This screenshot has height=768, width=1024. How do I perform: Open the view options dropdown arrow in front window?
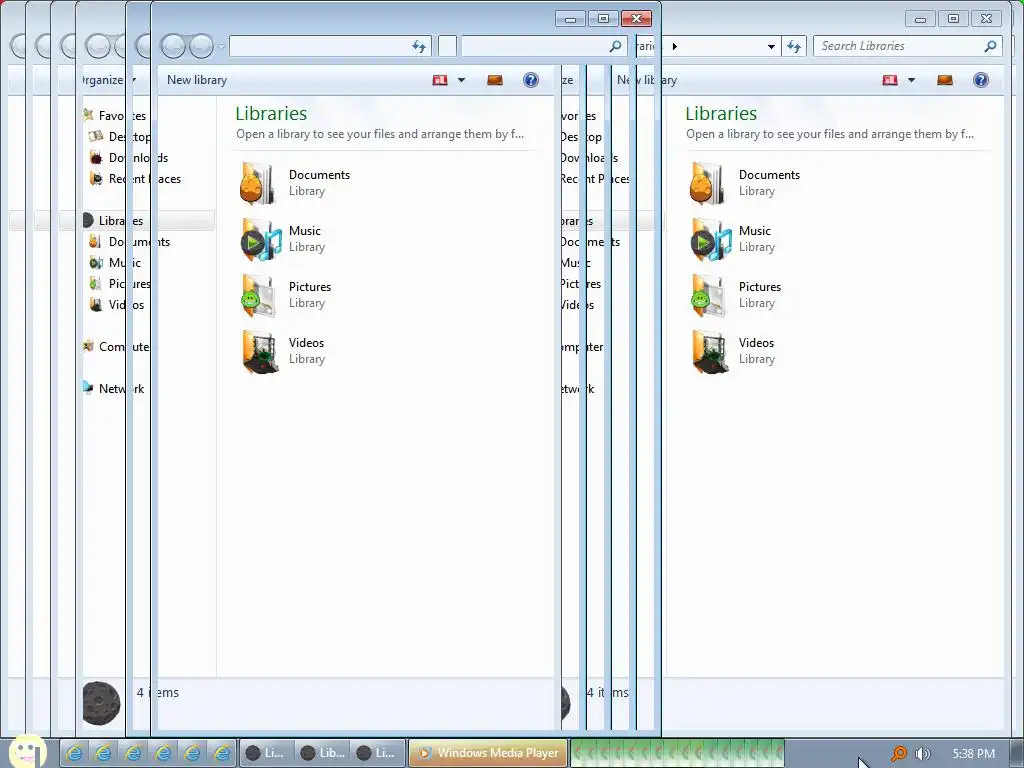click(x=462, y=80)
